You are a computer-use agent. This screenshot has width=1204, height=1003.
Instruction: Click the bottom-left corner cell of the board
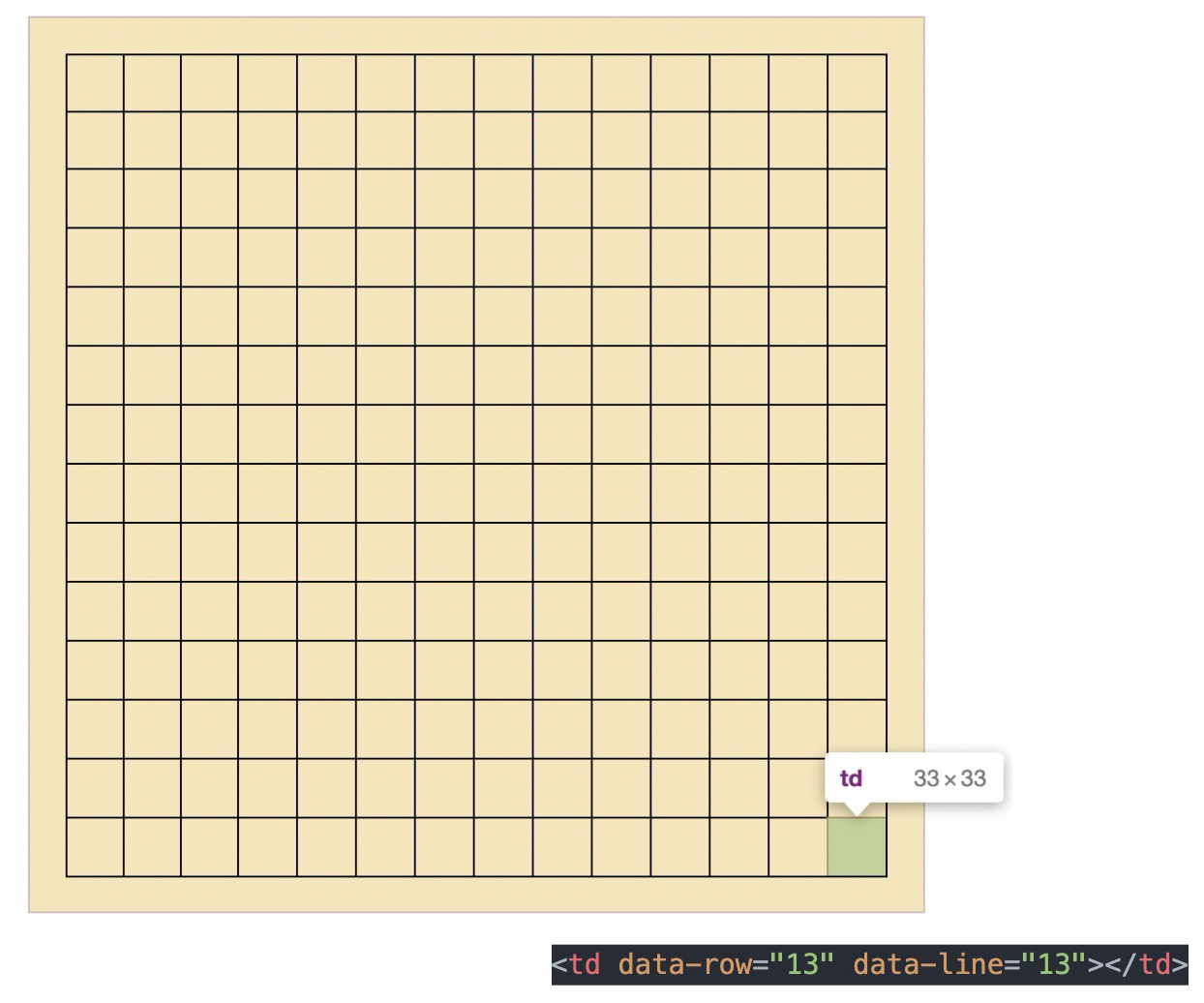tap(95, 847)
